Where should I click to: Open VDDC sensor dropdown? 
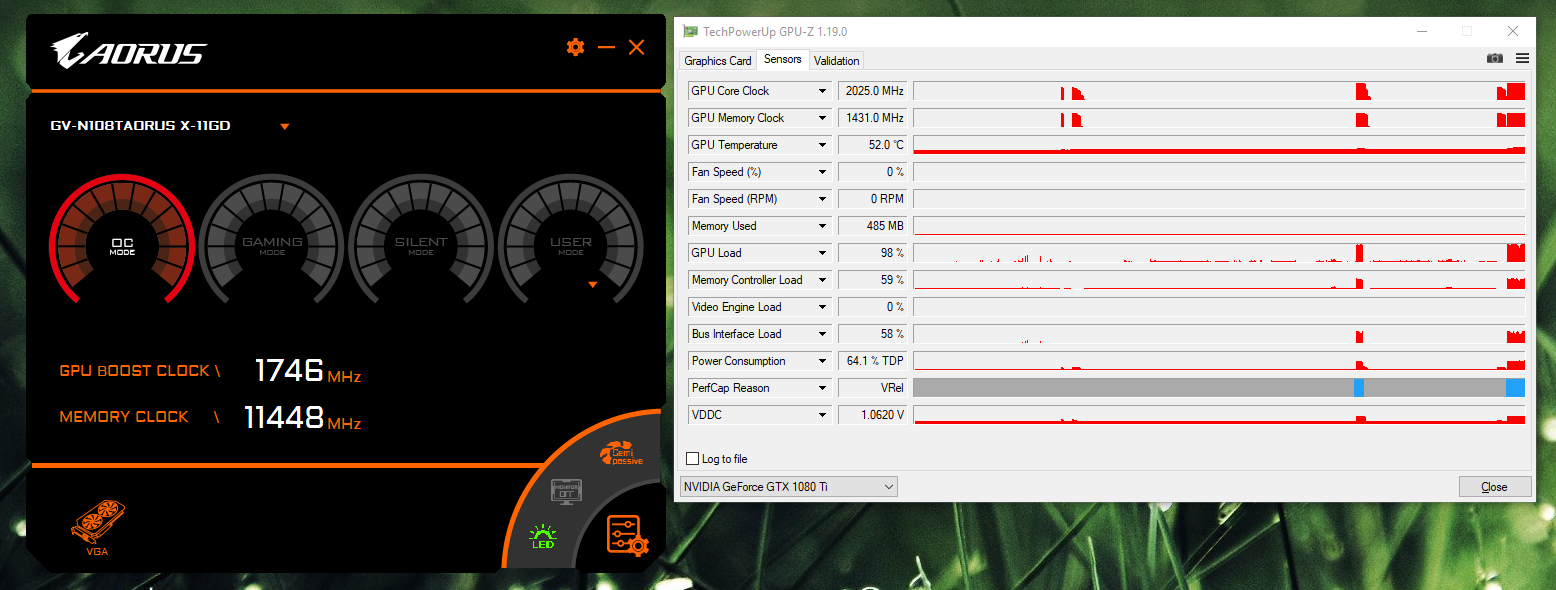pyautogui.click(x=822, y=415)
